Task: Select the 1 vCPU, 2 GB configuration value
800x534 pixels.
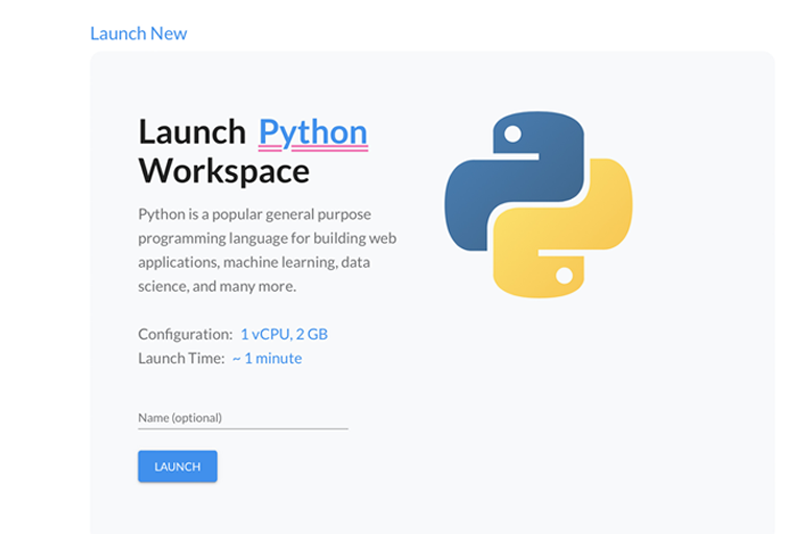Action: (284, 334)
